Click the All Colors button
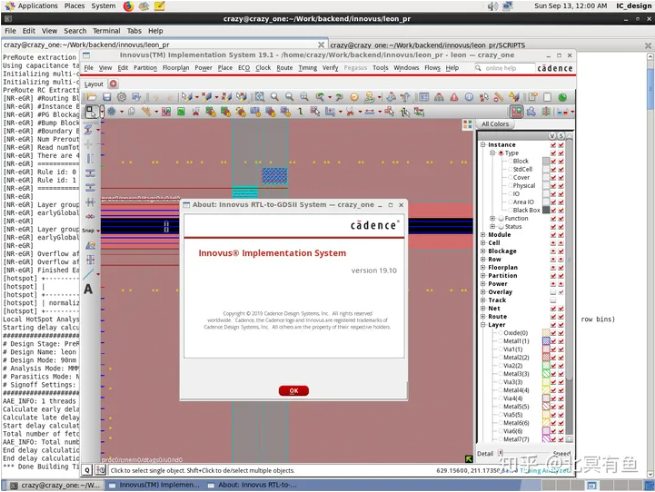This screenshot has width=655, height=492. point(495,124)
